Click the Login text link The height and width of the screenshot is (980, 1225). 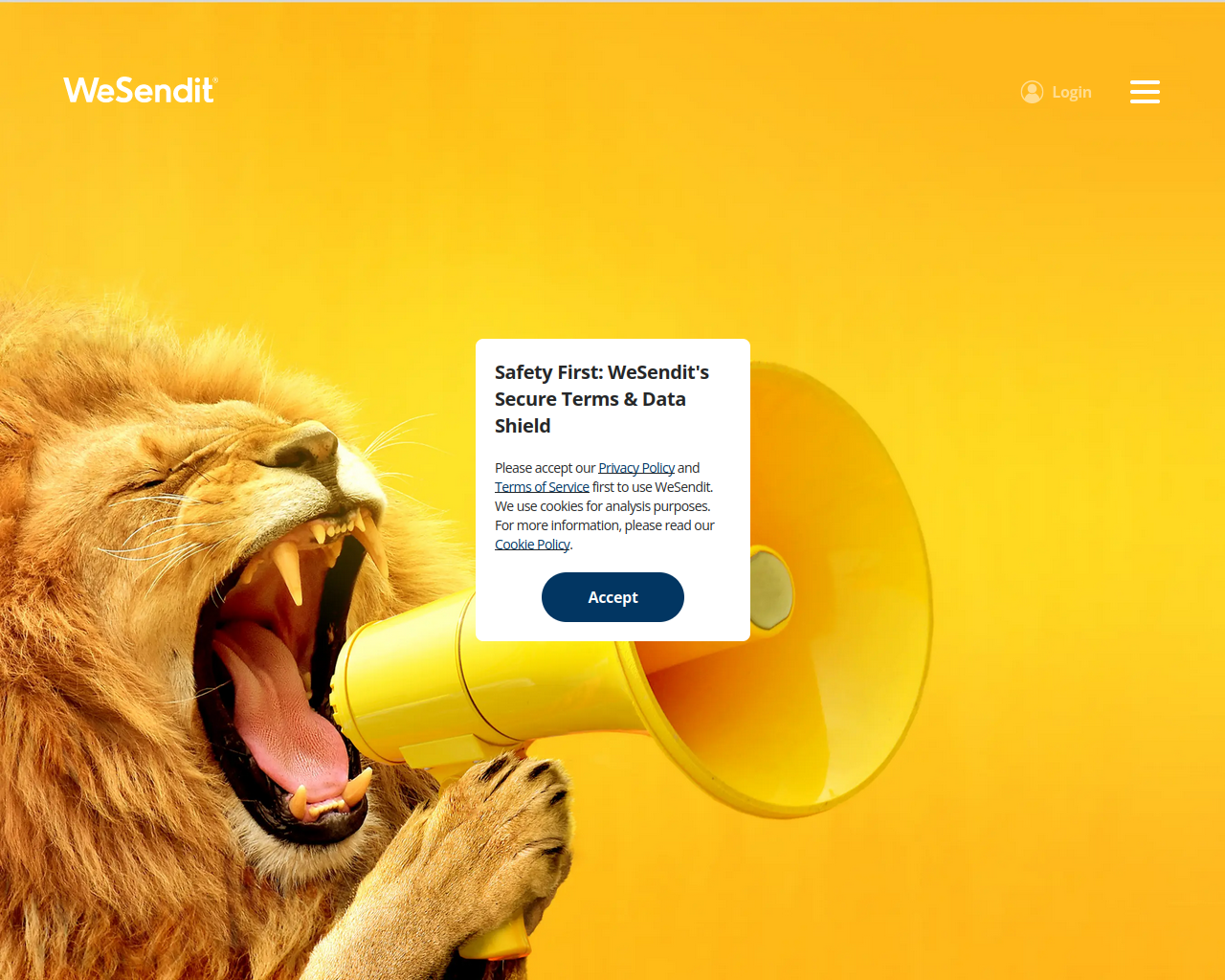(1072, 92)
